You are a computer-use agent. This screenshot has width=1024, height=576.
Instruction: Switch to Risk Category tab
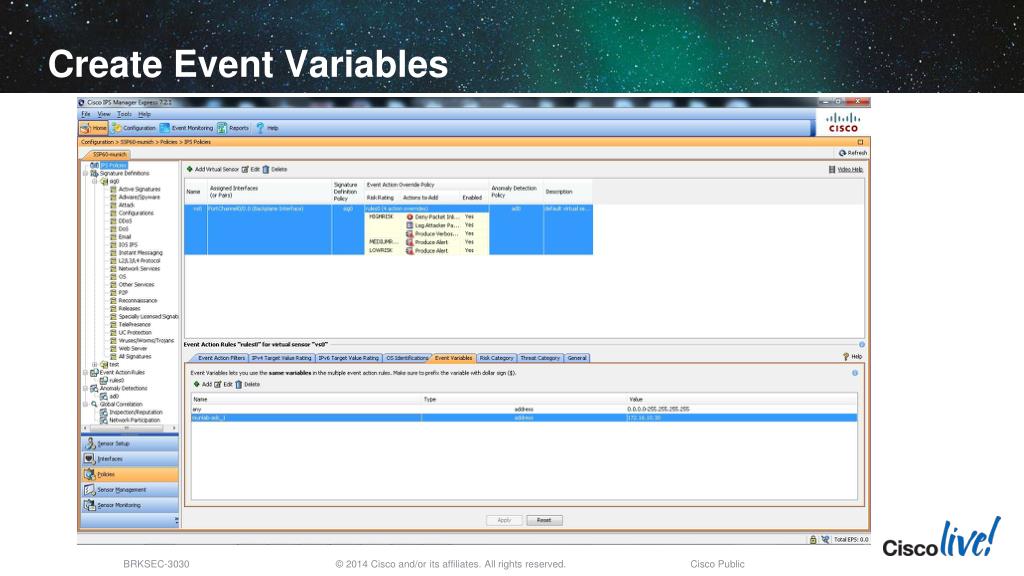point(496,358)
